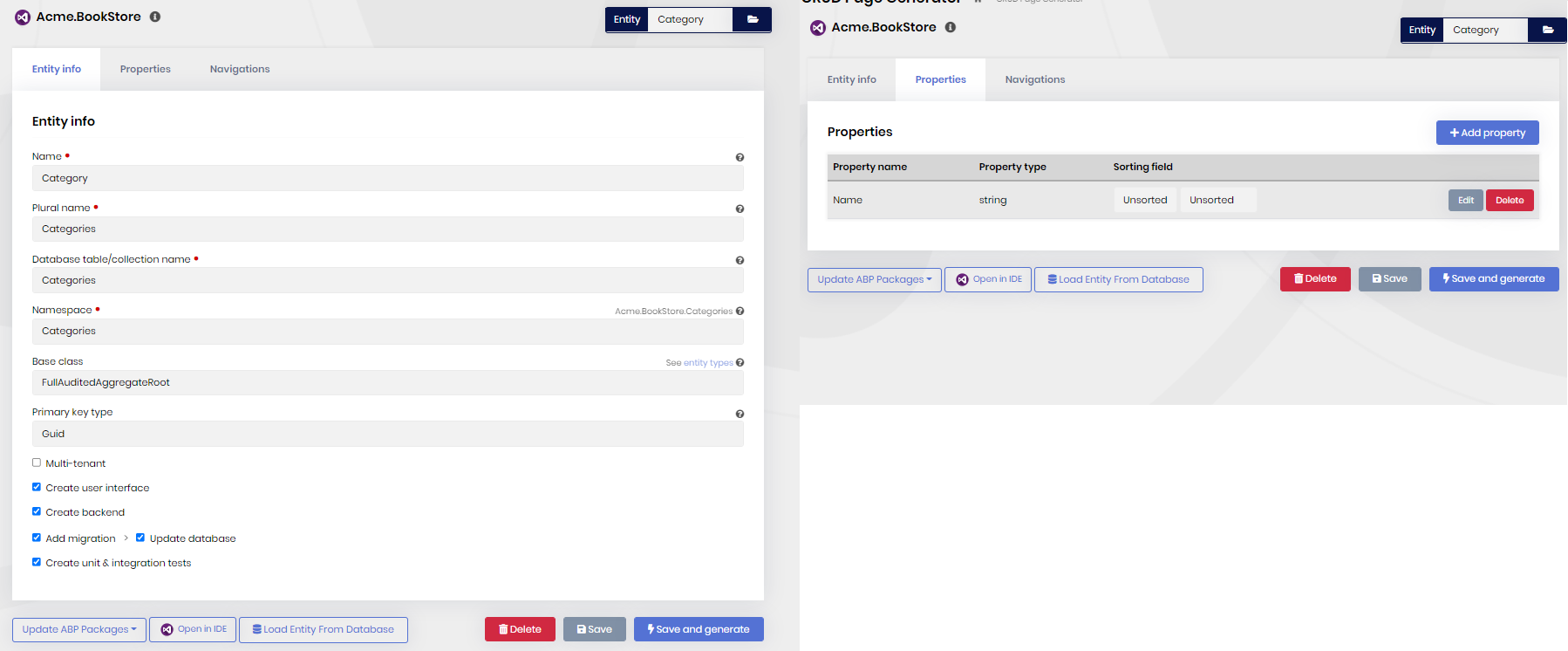Viewport: 1568px width, 651px height.
Task: Open first Unsorted sorting dropdown for Name property
Action: [1145, 200]
